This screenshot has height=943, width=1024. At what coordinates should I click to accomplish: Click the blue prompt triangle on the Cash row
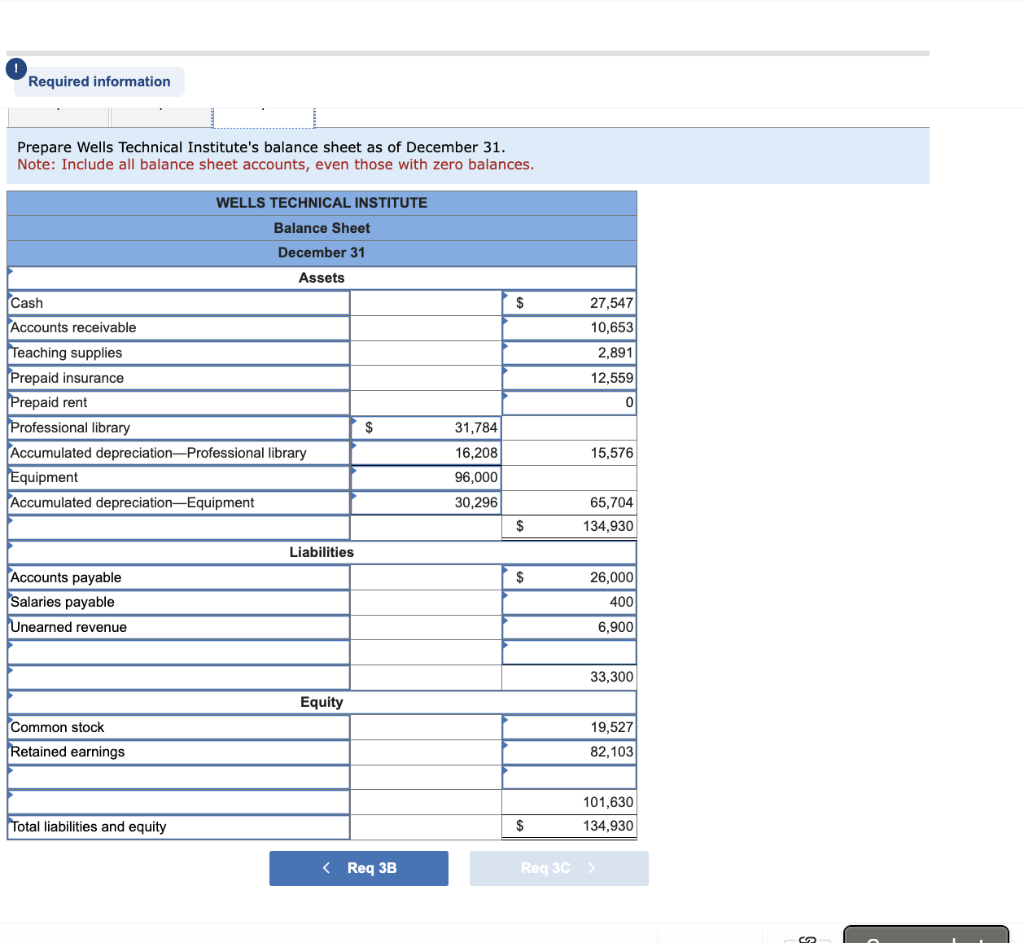click(9, 295)
